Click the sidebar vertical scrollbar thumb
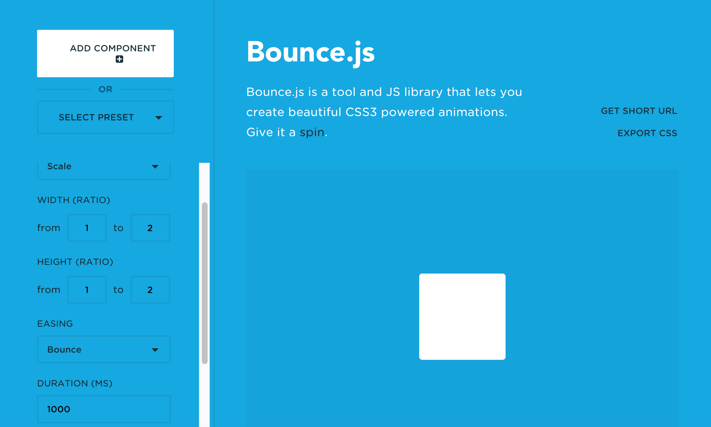This screenshot has height=427, width=711. click(x=205, y=282)
